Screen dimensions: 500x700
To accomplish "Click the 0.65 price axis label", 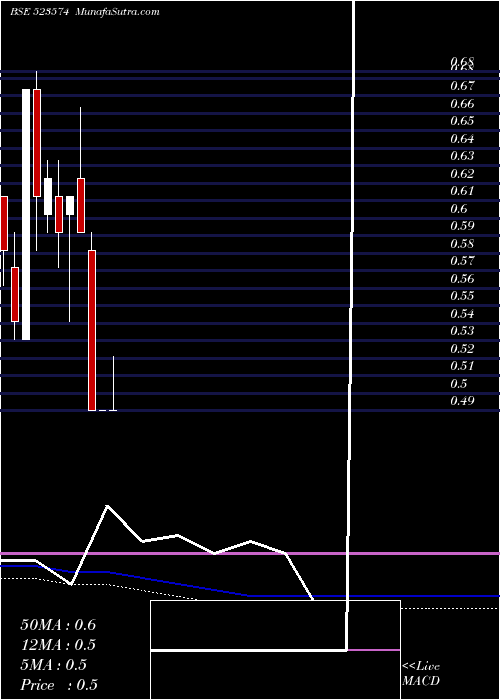I will (x=462, y=121).
